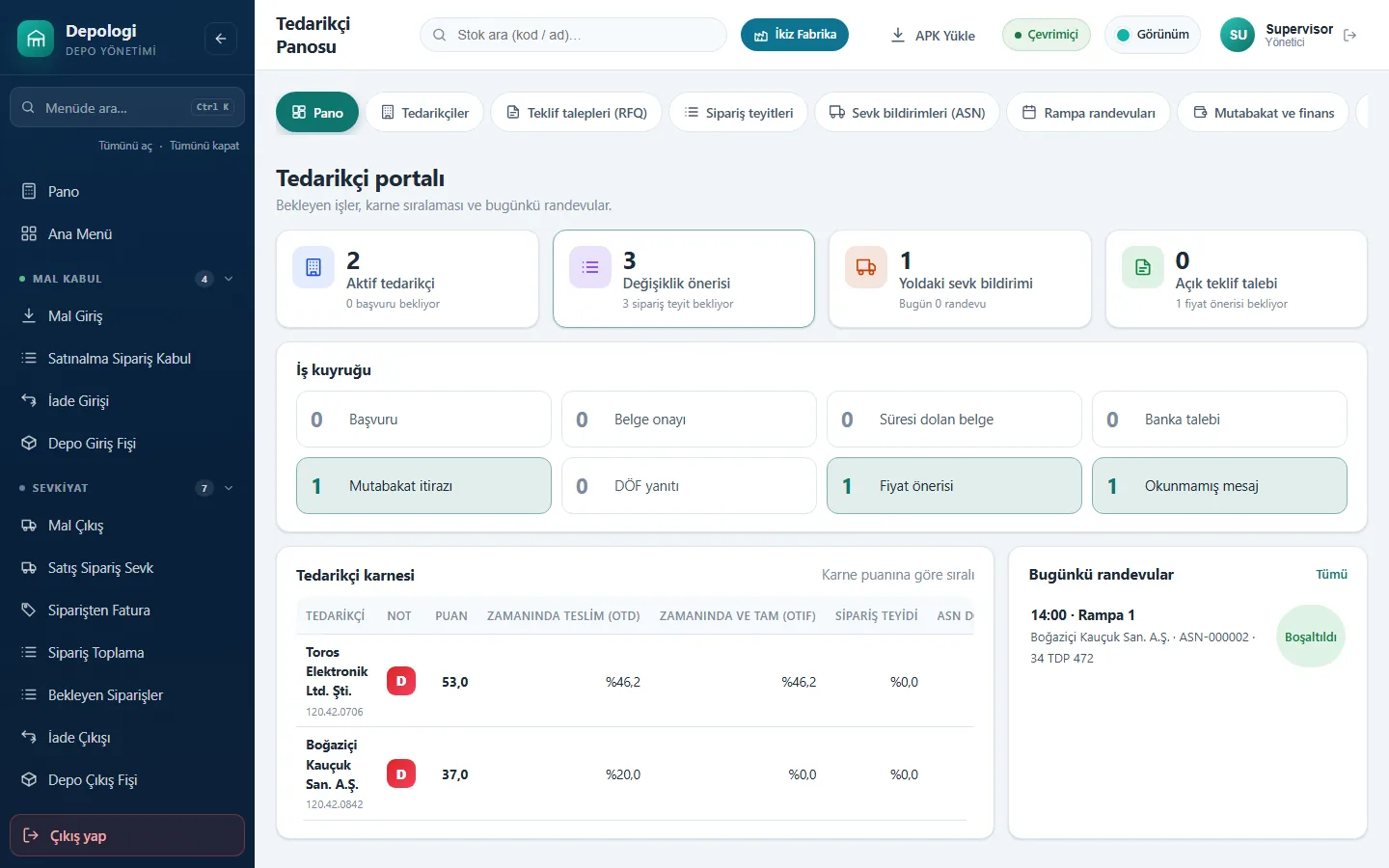Open Depo Giriş Fişi in the sidebar

pos(127,444)
